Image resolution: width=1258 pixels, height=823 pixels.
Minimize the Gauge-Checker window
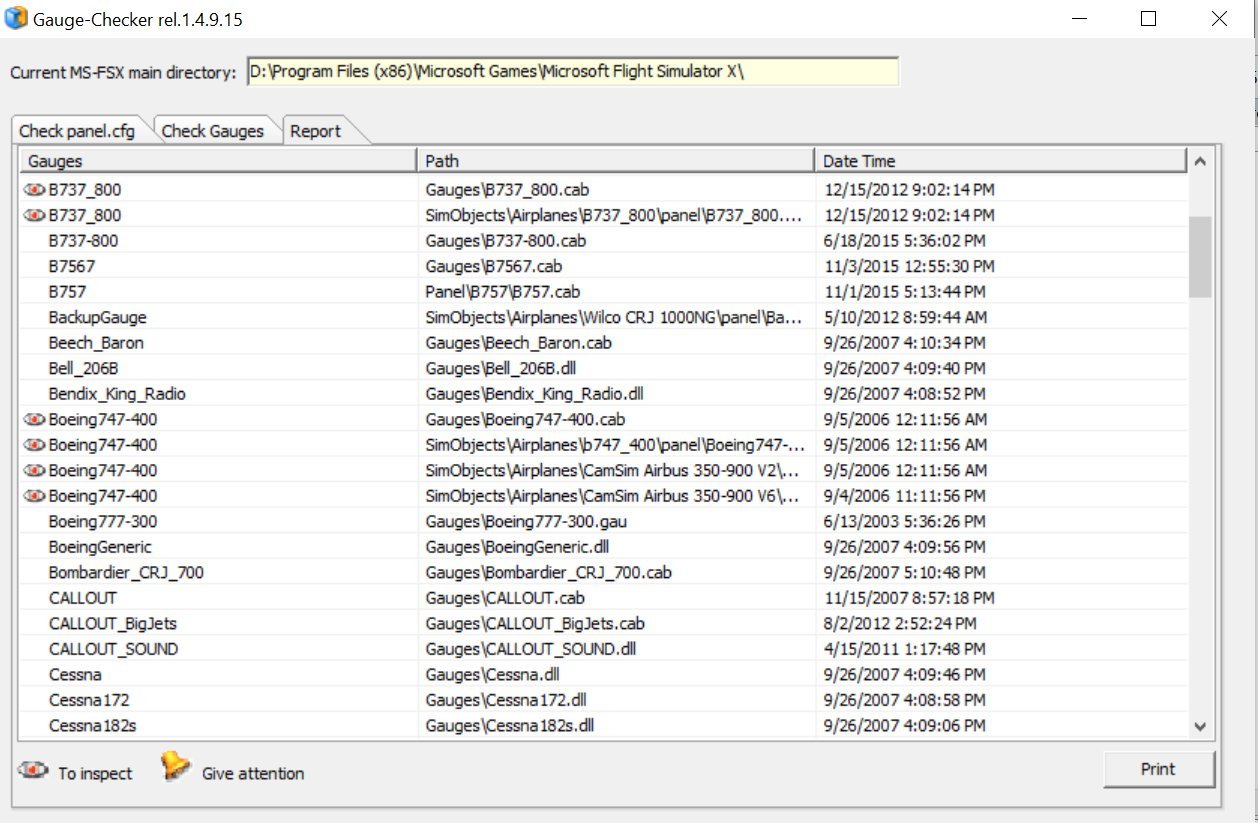(x=1079, y=19)
